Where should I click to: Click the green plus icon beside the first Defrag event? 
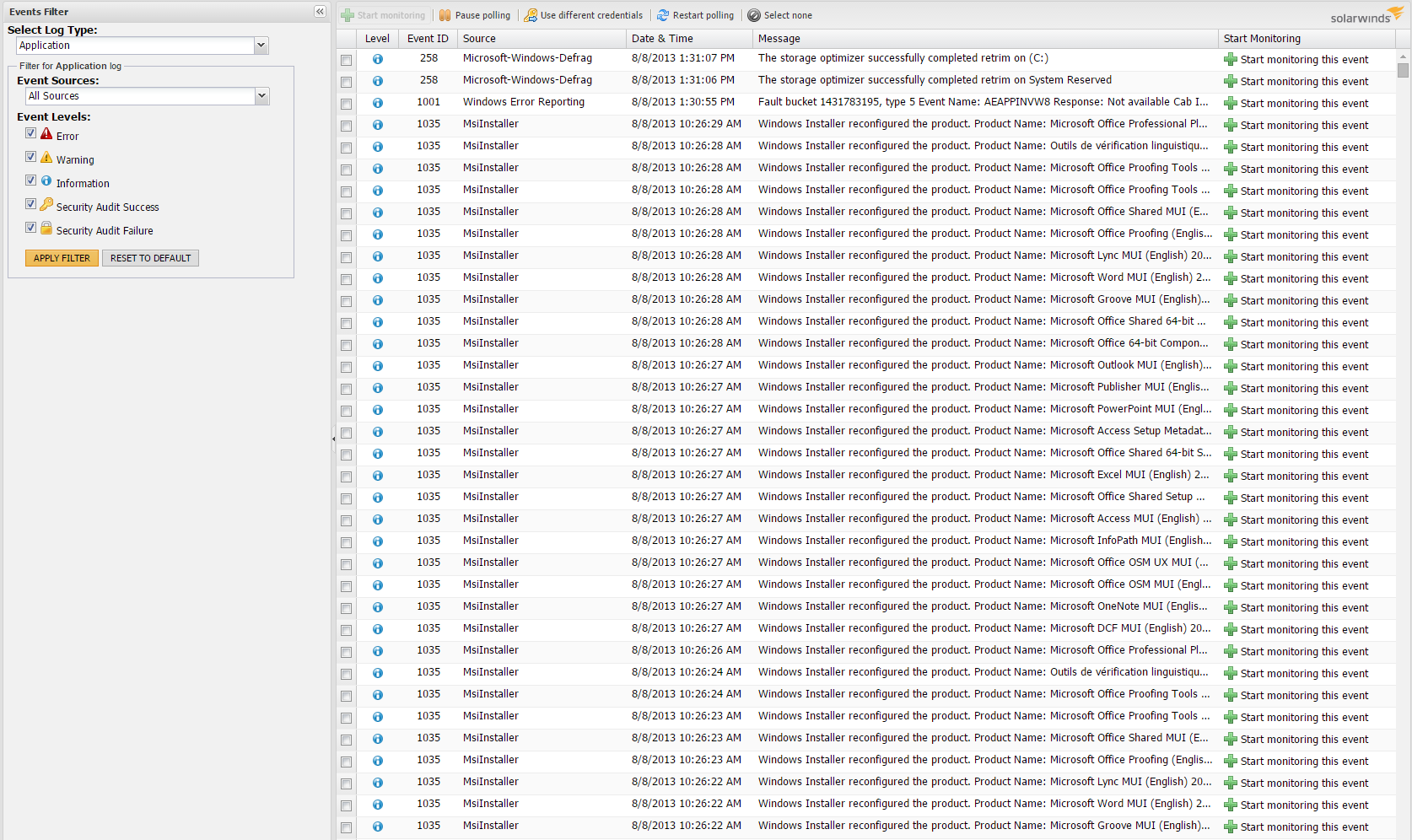click(x=1231, y=59)
